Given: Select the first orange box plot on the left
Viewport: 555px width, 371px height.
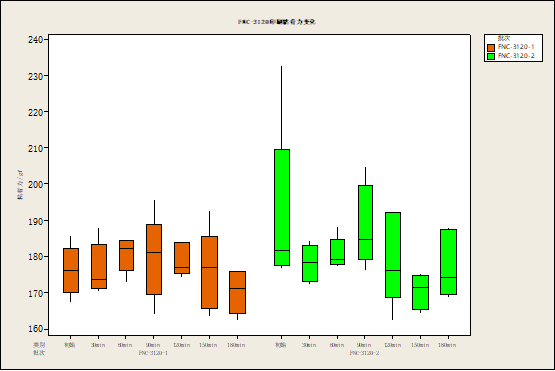Looking at the screenshot, I should 71,270.
